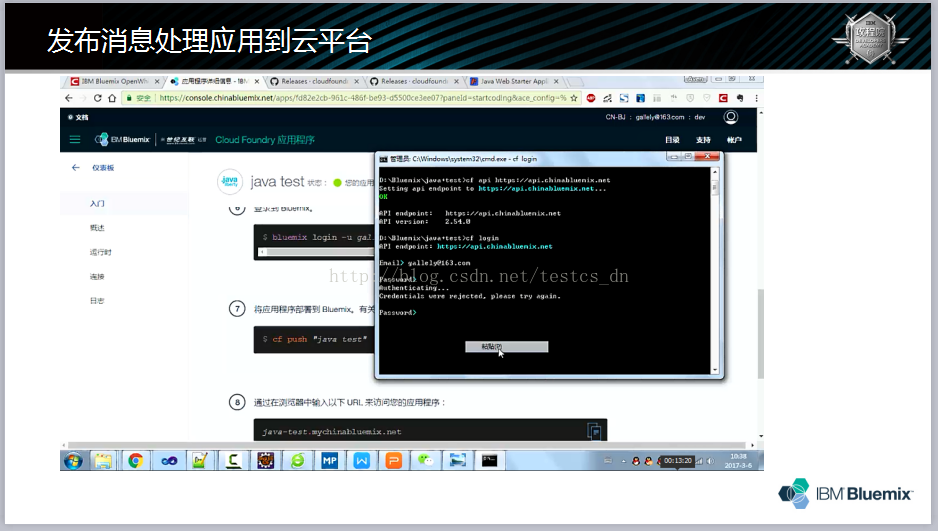Open the Evernote elephant extension icon
Viewport: 938px width, 531px height.
coord(740,98)
